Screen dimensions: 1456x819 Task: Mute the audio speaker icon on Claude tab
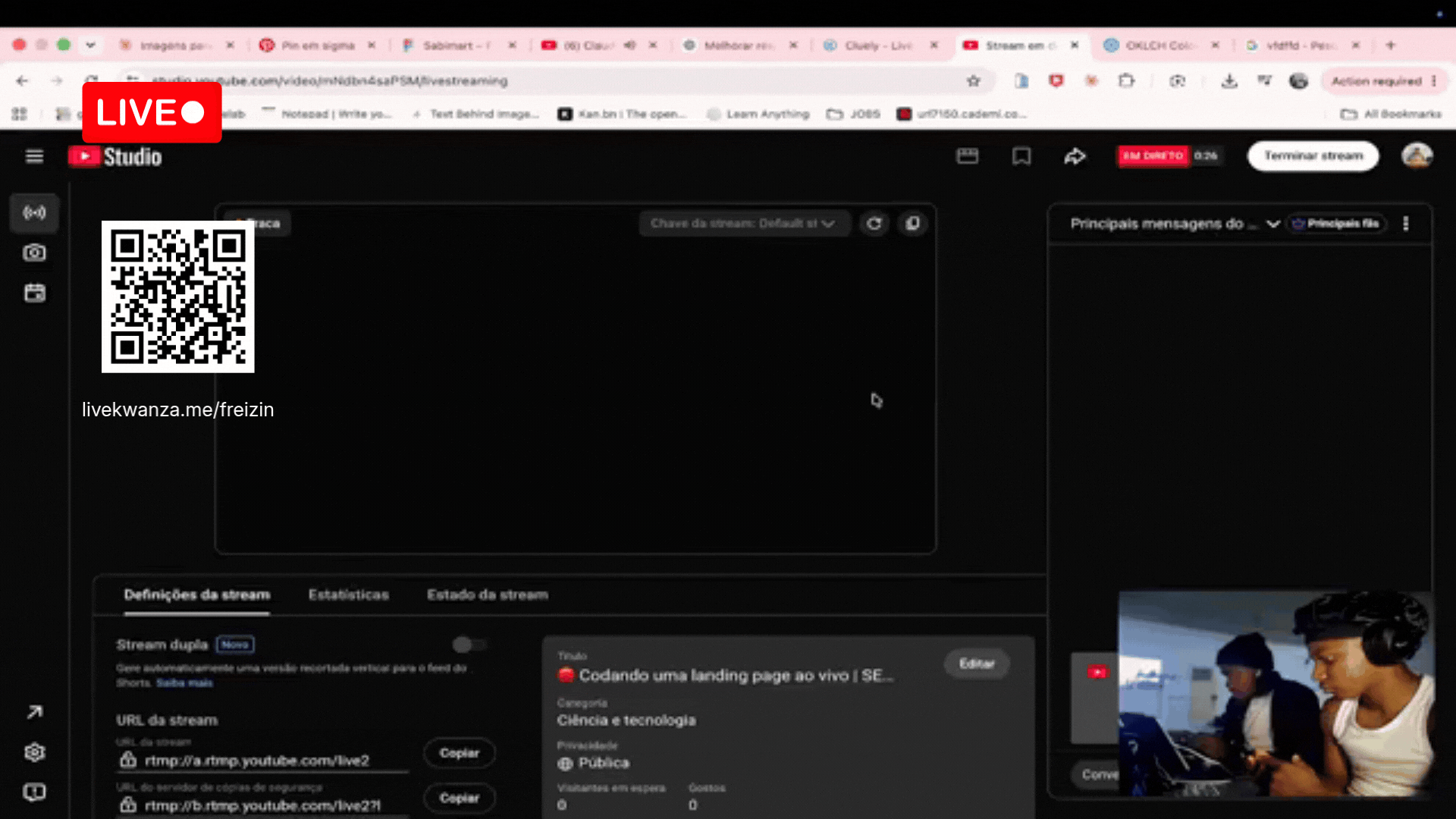click(x=630, y=45)
